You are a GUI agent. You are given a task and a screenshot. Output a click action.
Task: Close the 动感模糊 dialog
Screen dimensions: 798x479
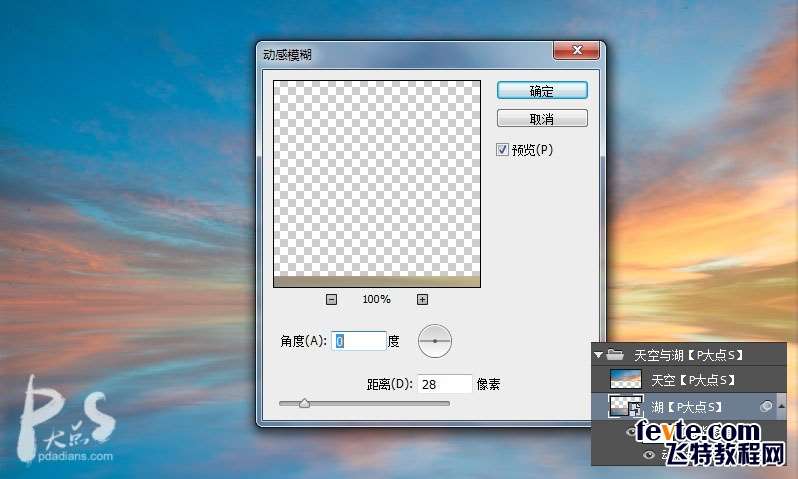[x=577, y=50]
